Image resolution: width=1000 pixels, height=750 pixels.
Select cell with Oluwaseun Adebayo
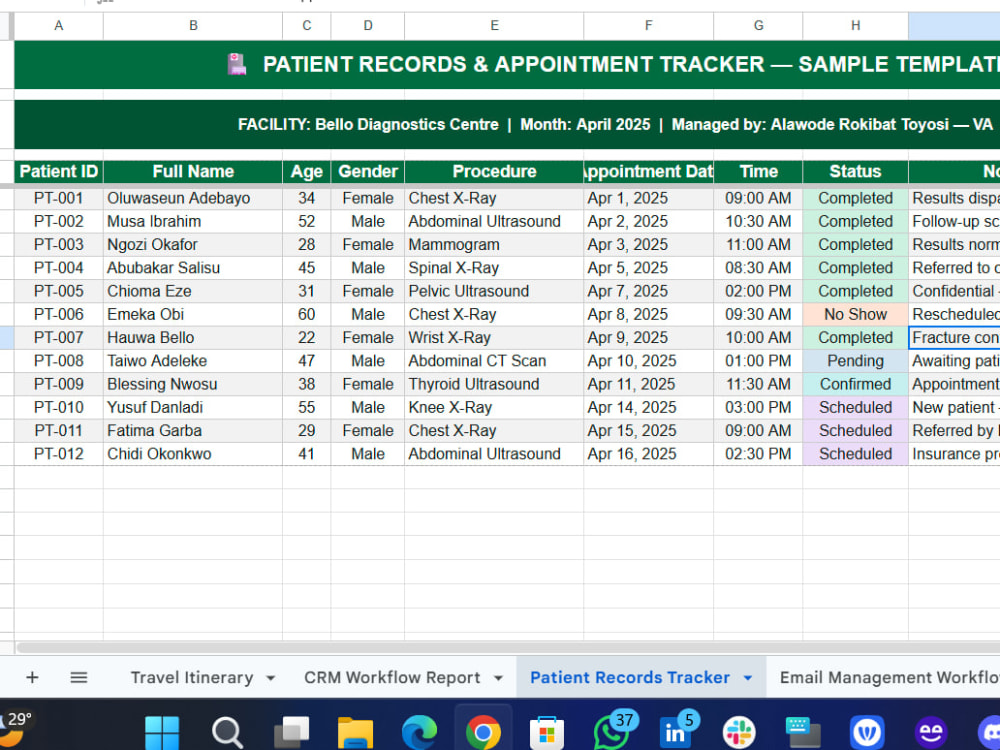[x=193, y=198]
